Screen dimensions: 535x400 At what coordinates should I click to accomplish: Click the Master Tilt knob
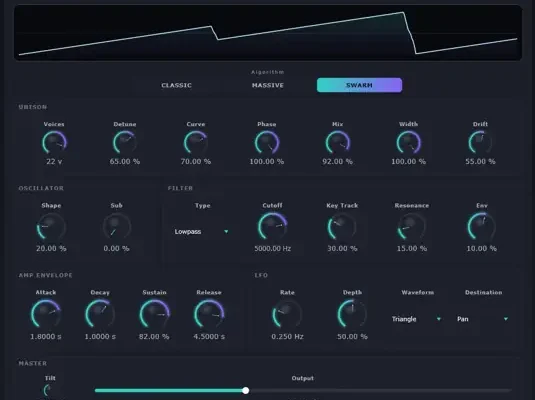[x=50, y=391]
